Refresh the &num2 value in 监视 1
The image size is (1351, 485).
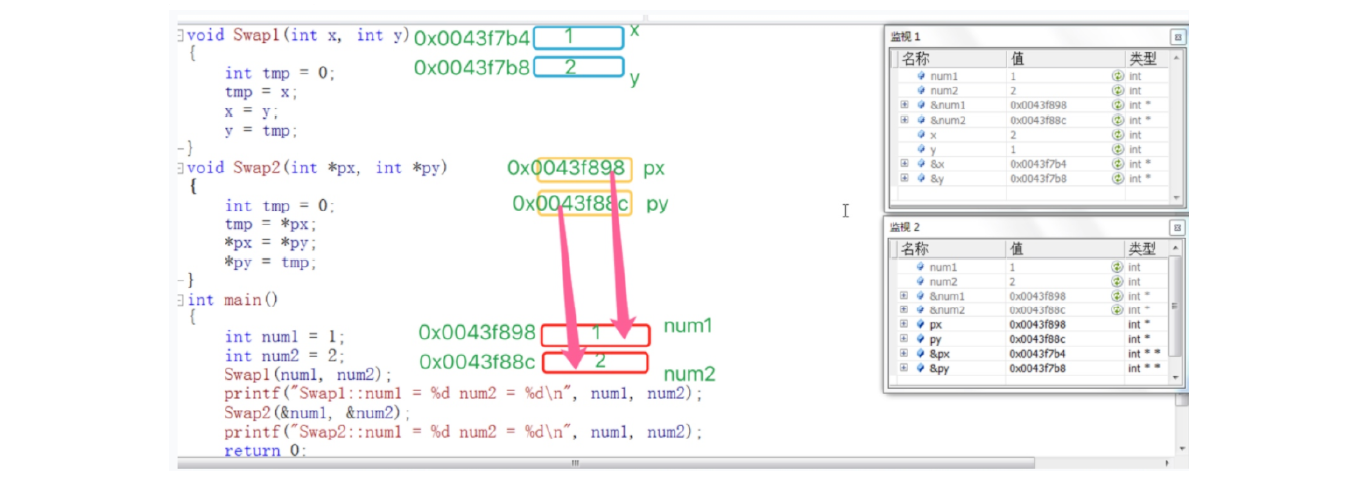(x=1117, y=120)
